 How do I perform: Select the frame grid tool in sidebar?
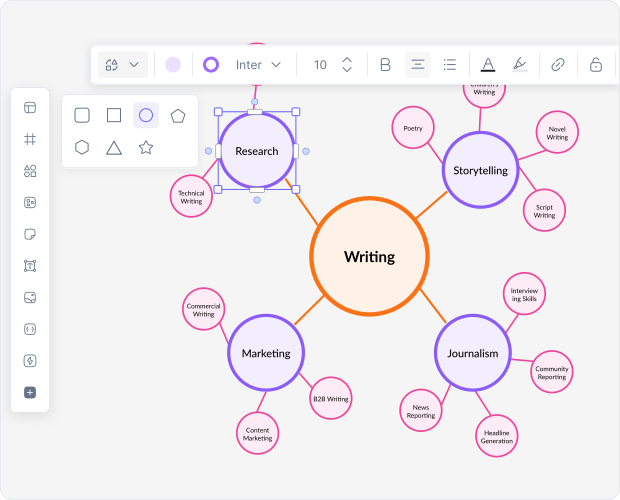[30, 139]
